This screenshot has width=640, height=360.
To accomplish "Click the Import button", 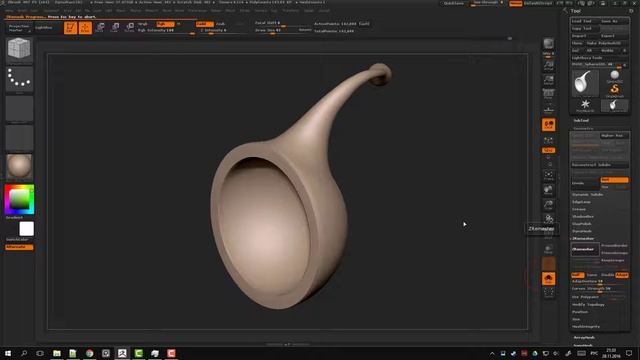I will [585, 36].
